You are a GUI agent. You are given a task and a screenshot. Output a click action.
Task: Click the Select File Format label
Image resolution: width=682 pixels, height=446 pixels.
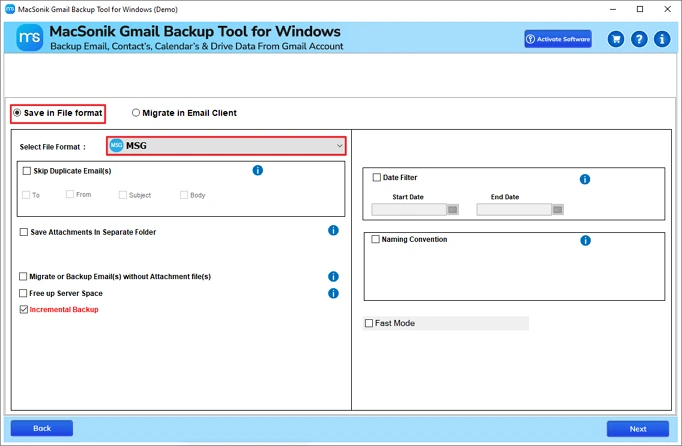pyautogui.click(x=52, y=147)
